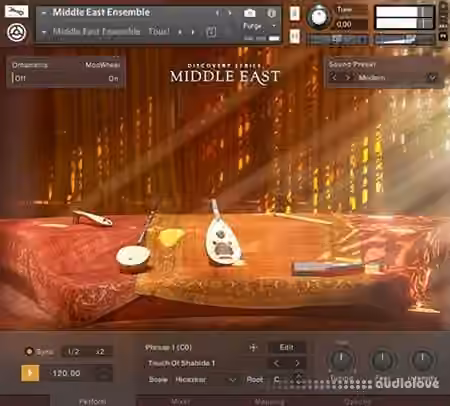Save snapshot with the disk icon
Viewport: 450px width, 406px height.
pos(211,32)
